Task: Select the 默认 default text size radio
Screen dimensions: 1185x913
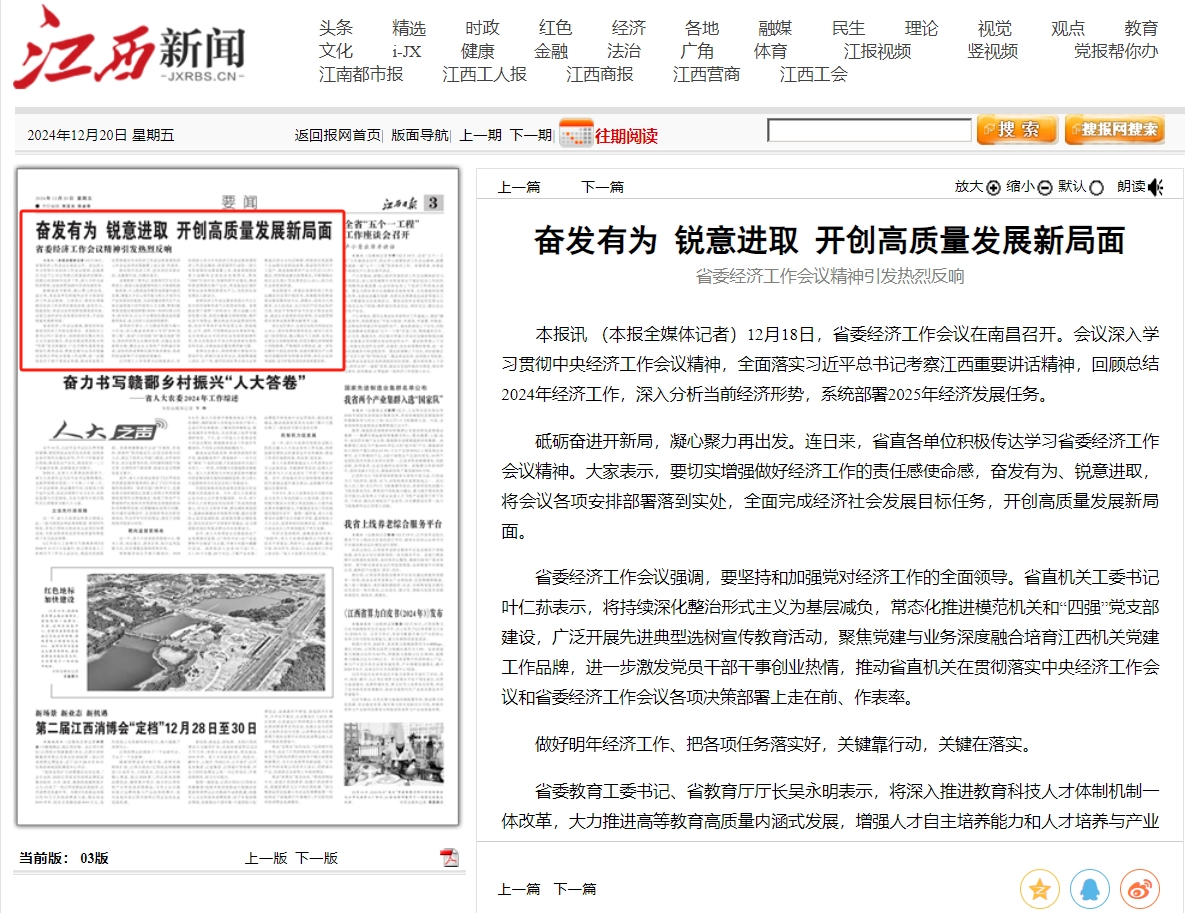Action: [x=1097, y=188]
